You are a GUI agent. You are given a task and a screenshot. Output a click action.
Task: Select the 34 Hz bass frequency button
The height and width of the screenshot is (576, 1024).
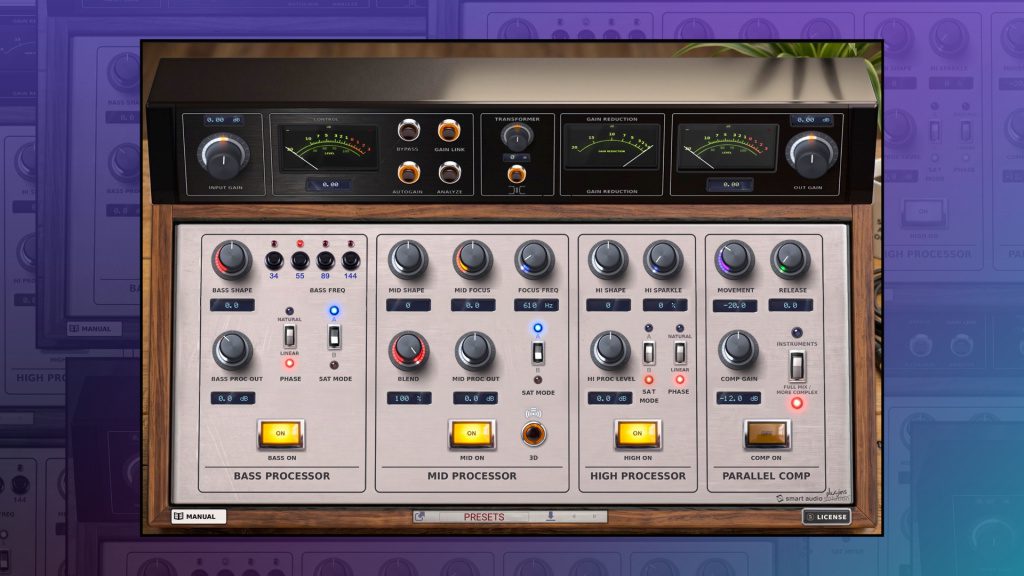coord(274,261)
